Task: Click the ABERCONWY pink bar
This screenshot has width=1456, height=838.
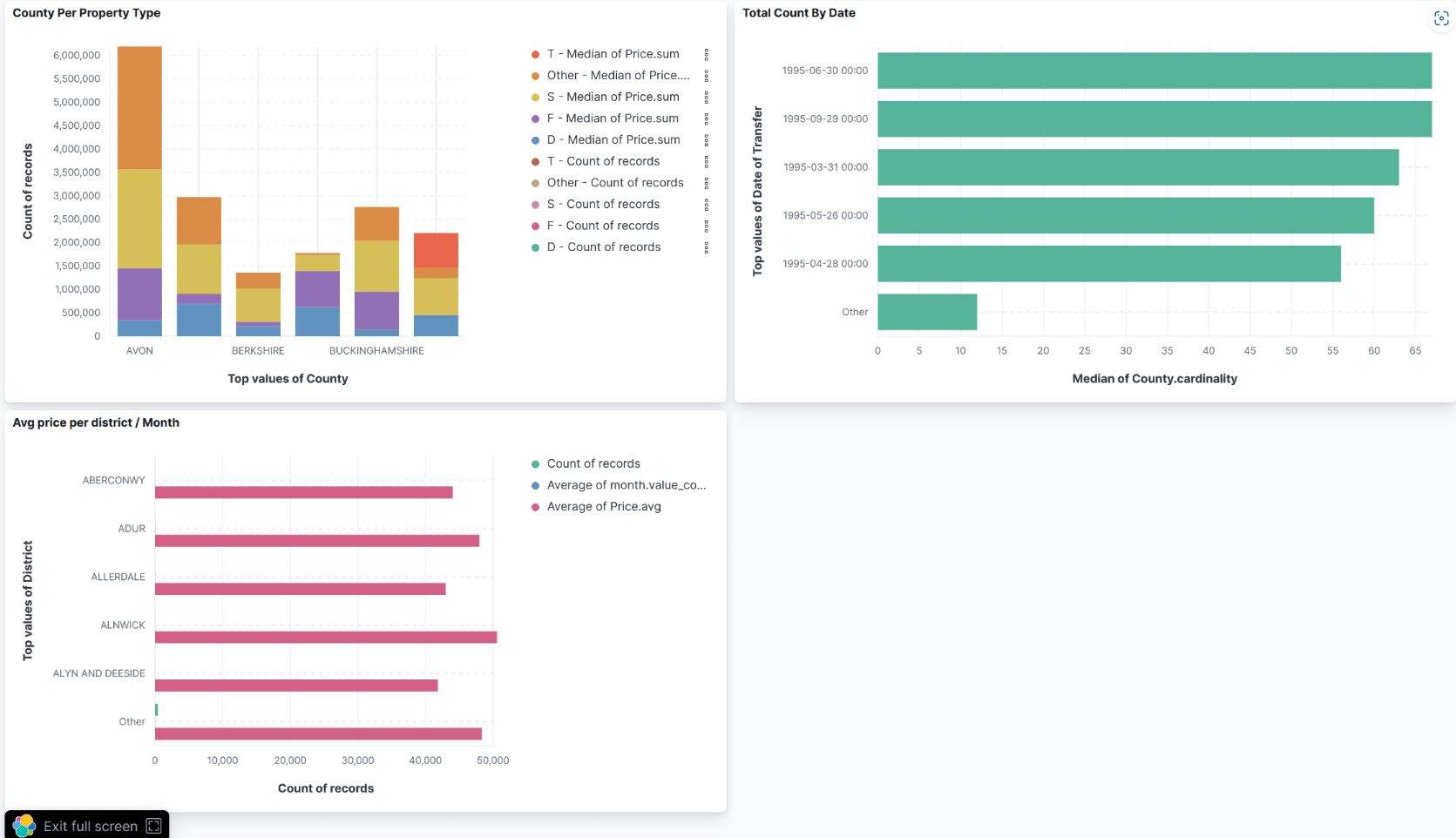Action: click(304, 493)
